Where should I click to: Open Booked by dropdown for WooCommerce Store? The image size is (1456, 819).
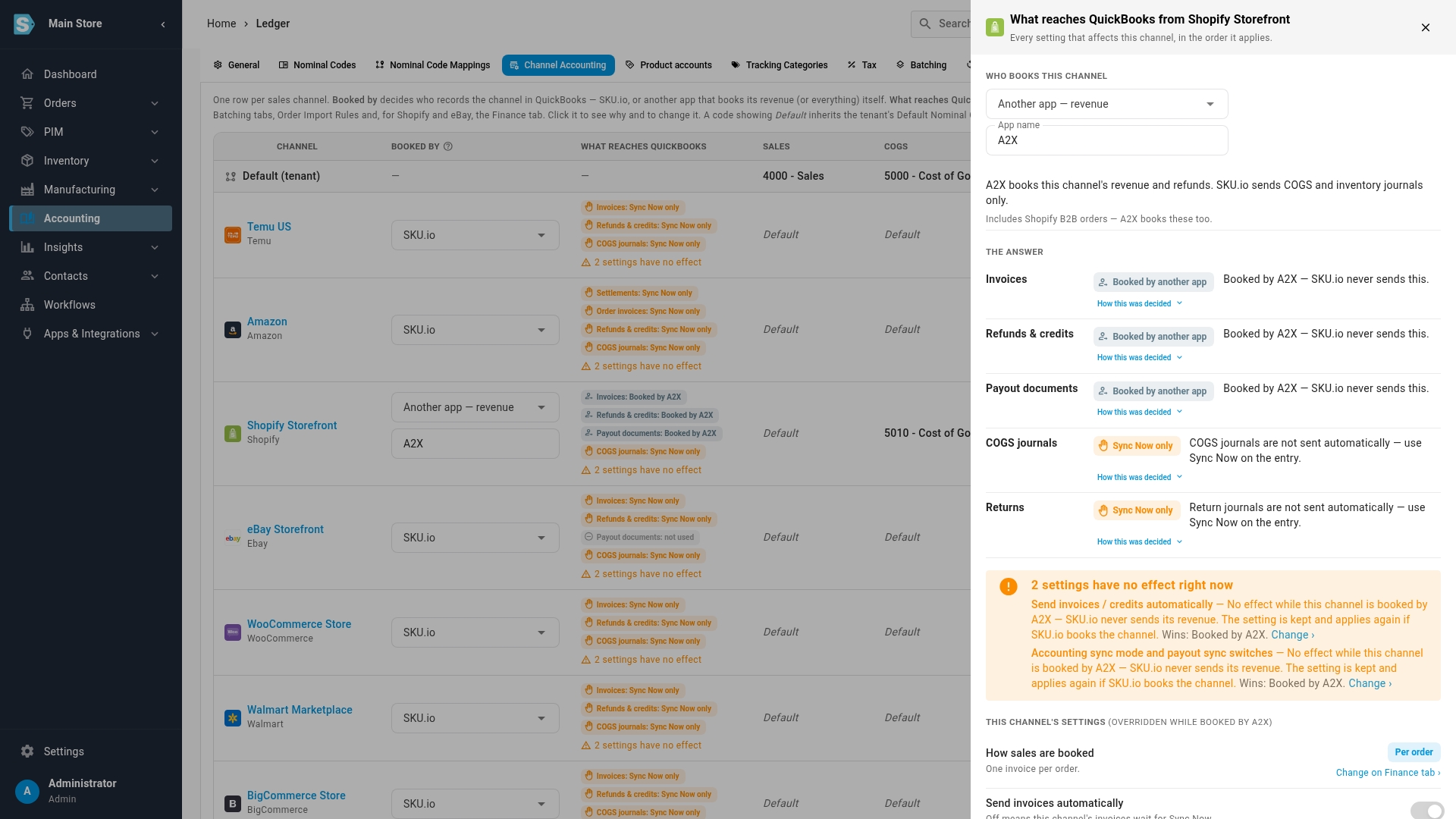pos(475,632)
